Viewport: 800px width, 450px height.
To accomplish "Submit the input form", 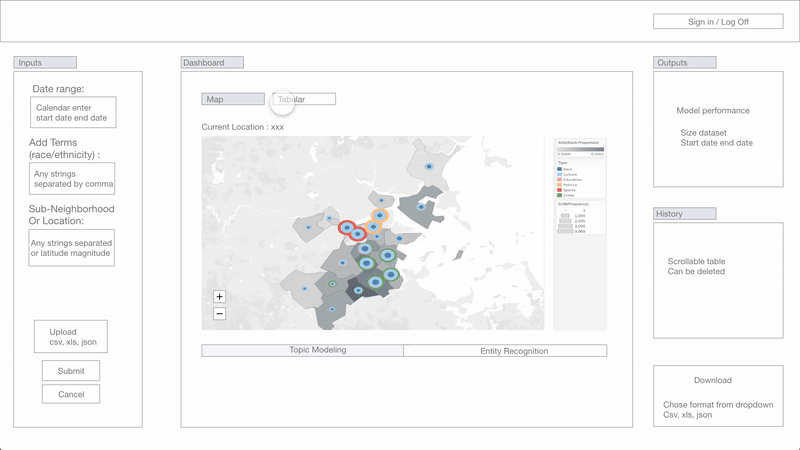I will (x=71, y=371).
